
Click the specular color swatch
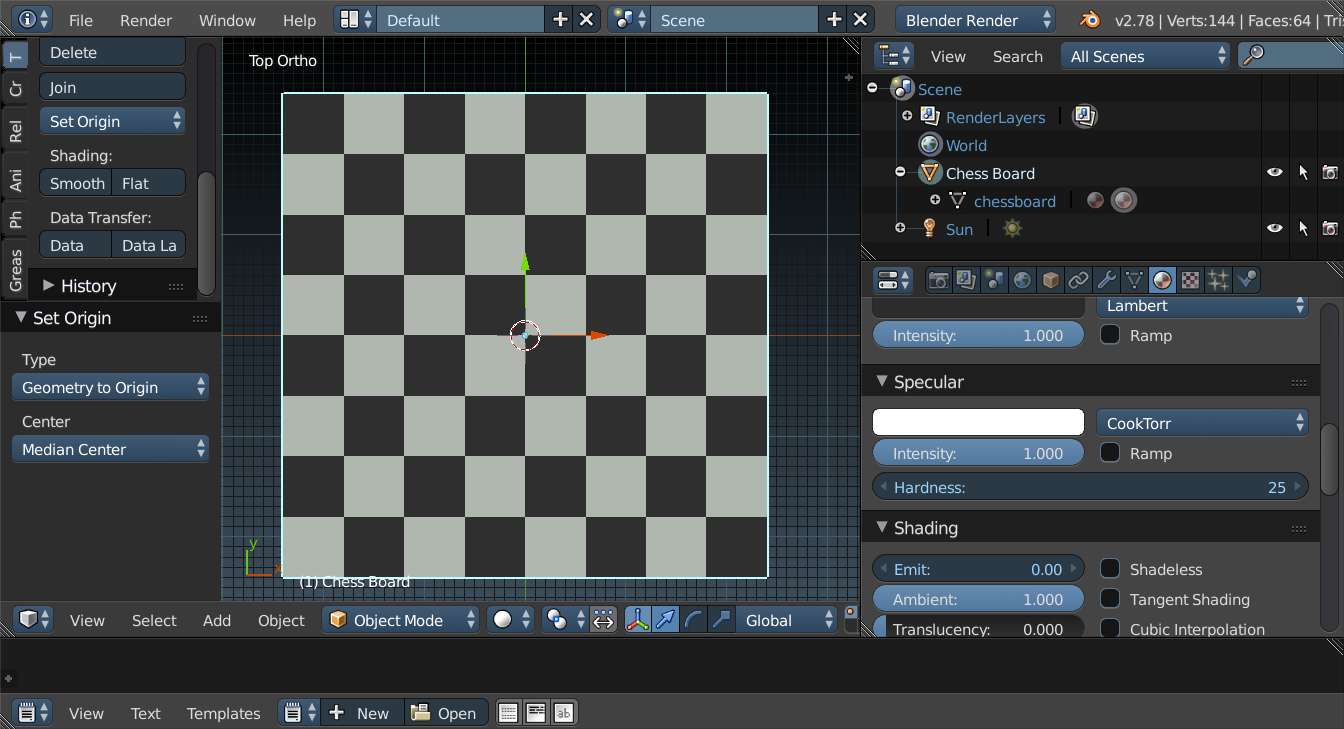coord(978,422)
